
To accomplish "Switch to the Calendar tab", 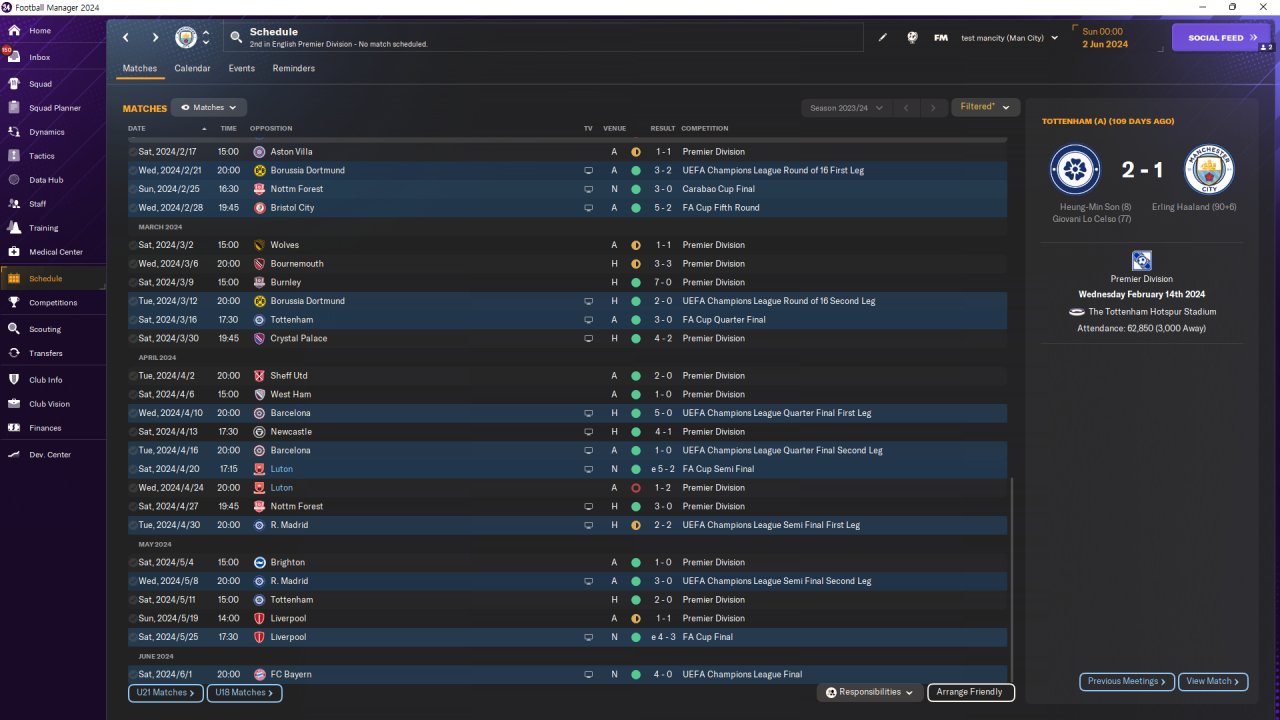I will tap(192, 69).
